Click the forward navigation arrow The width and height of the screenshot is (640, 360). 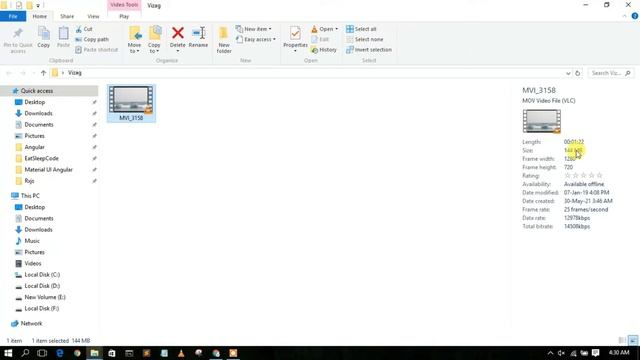click(x=23, y=73)
